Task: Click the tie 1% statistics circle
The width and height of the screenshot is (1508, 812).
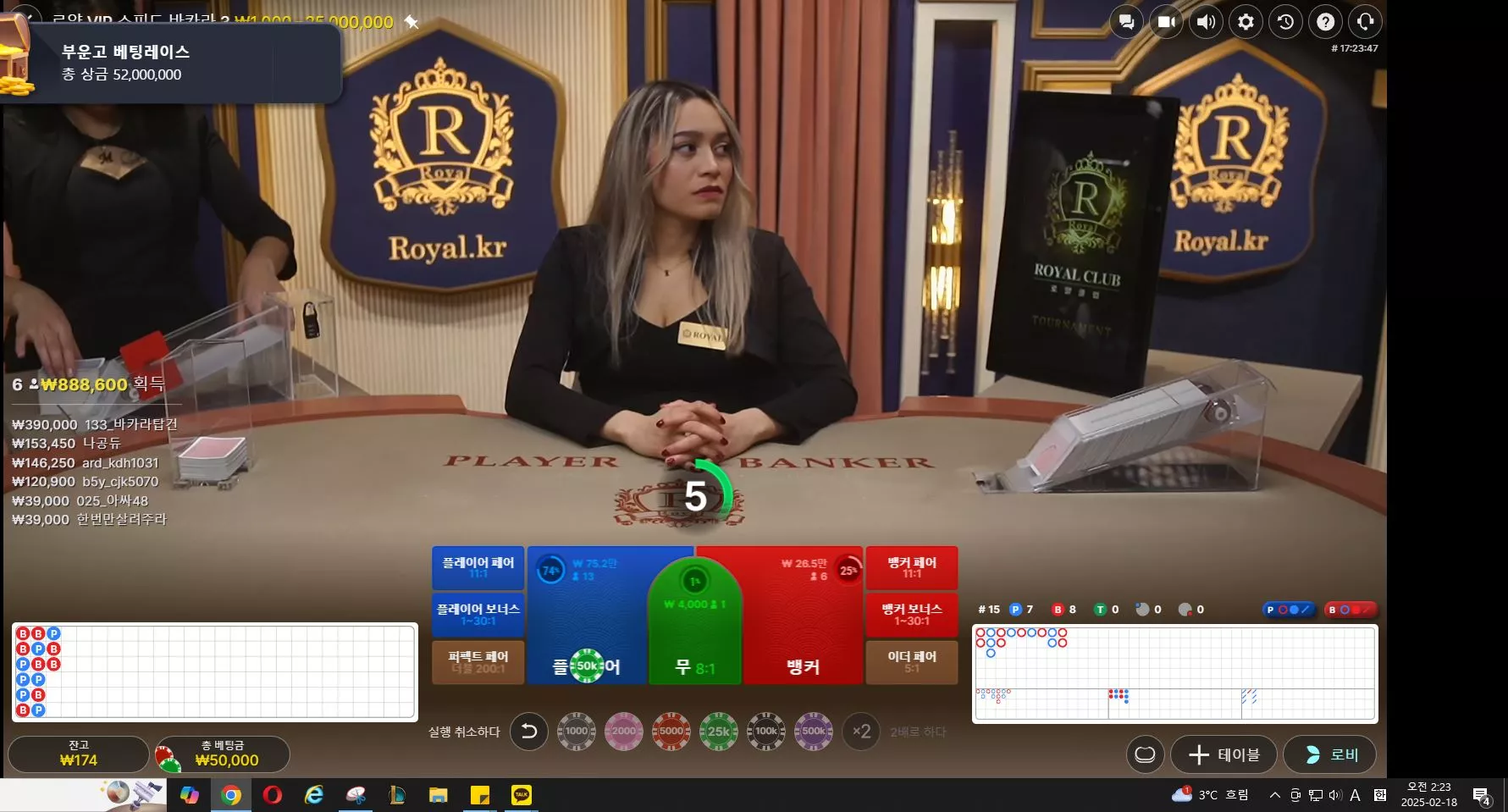Action: coord(694,582)
